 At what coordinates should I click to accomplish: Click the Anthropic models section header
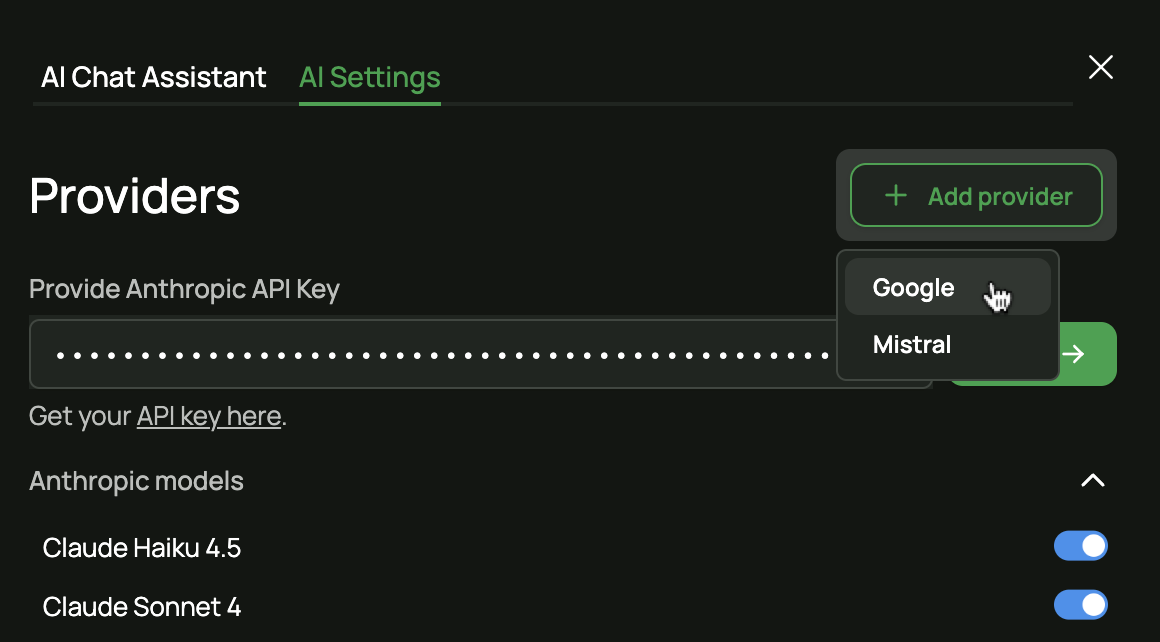(x=137, y=481)
